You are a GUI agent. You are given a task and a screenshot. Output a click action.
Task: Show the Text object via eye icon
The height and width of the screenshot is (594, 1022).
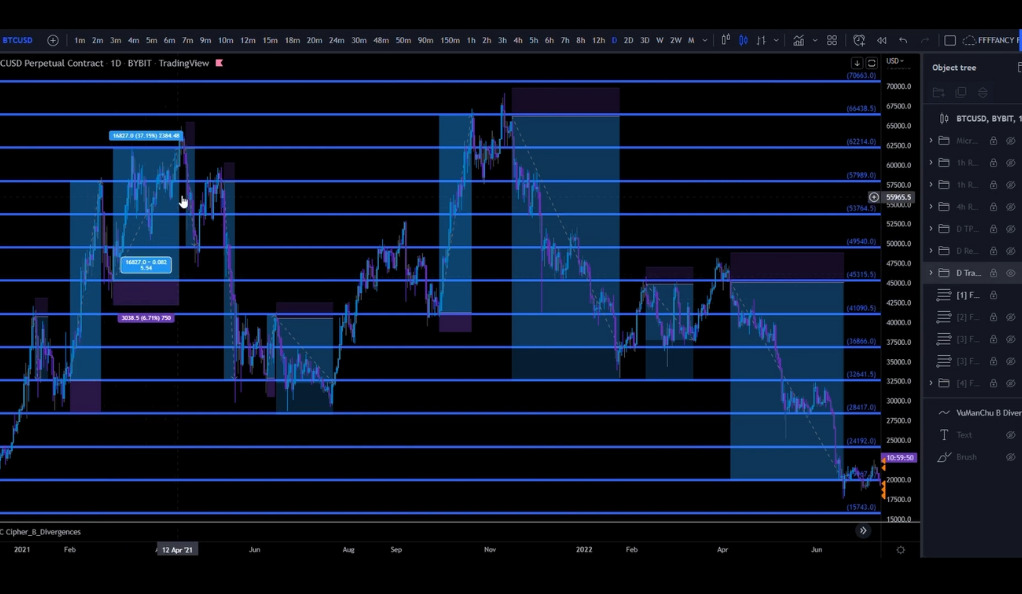pos(1010,435)
